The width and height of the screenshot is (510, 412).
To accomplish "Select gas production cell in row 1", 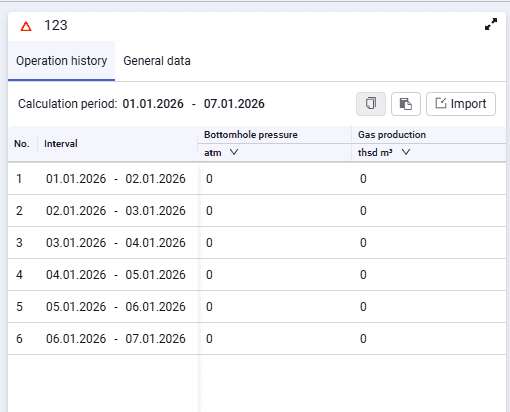I will click(x=429, y=179).
